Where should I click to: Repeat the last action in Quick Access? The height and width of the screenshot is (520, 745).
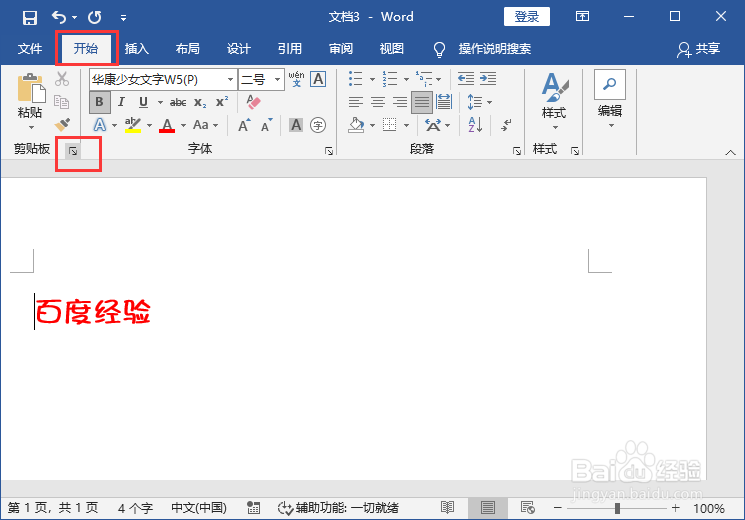95,18
